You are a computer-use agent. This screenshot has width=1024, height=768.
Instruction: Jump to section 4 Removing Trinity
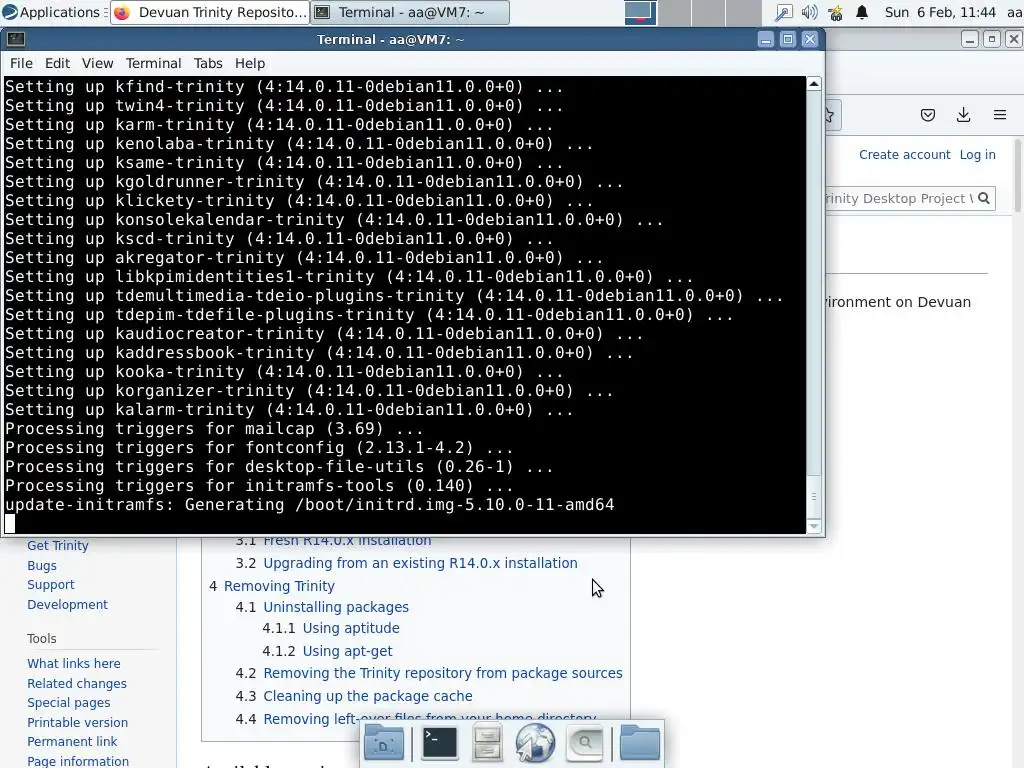279,586
